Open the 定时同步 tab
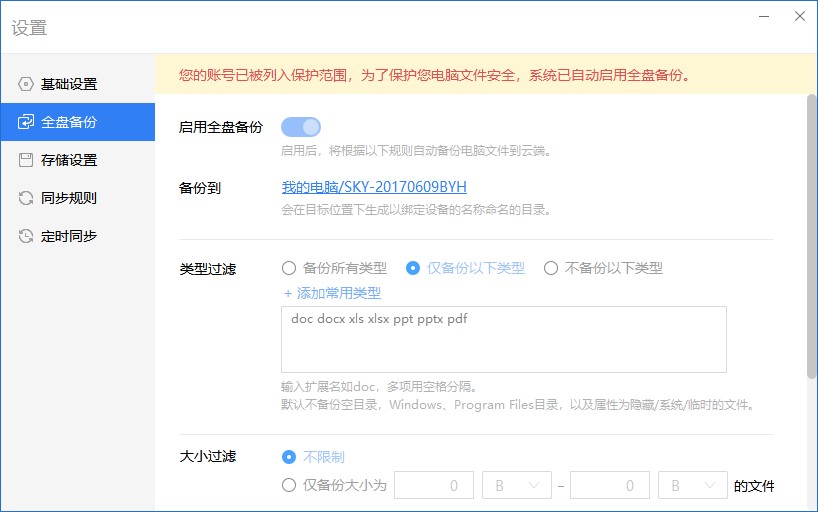 pos(78,236)
